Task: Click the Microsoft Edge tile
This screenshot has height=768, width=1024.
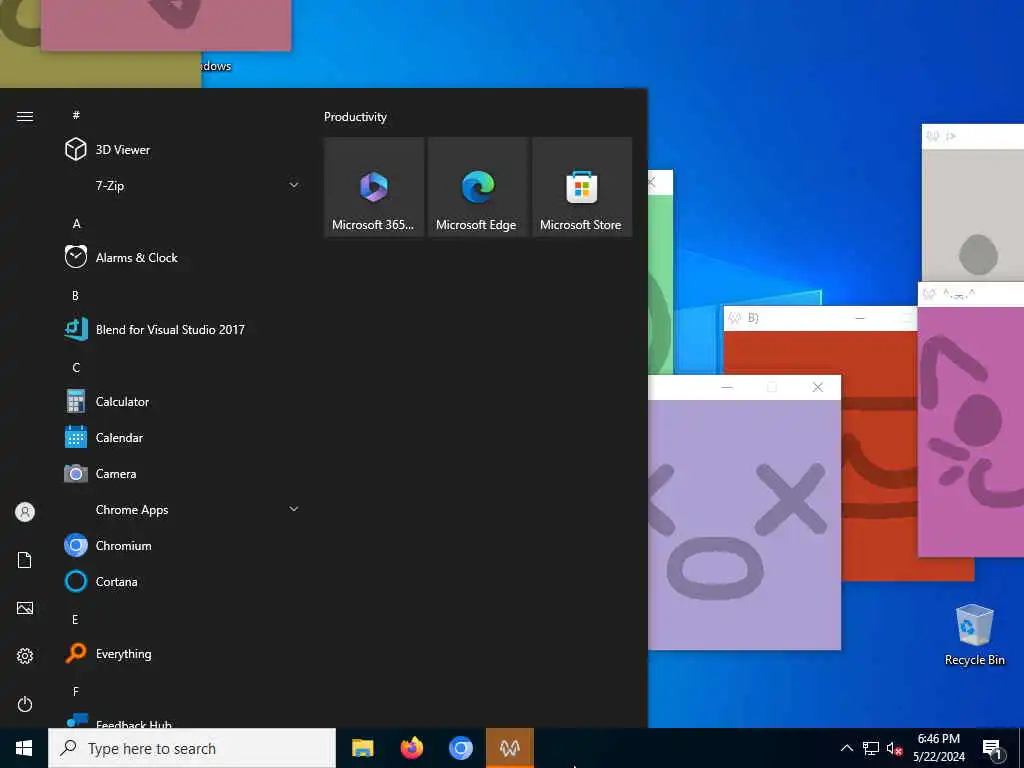Action: click(477, 187)
